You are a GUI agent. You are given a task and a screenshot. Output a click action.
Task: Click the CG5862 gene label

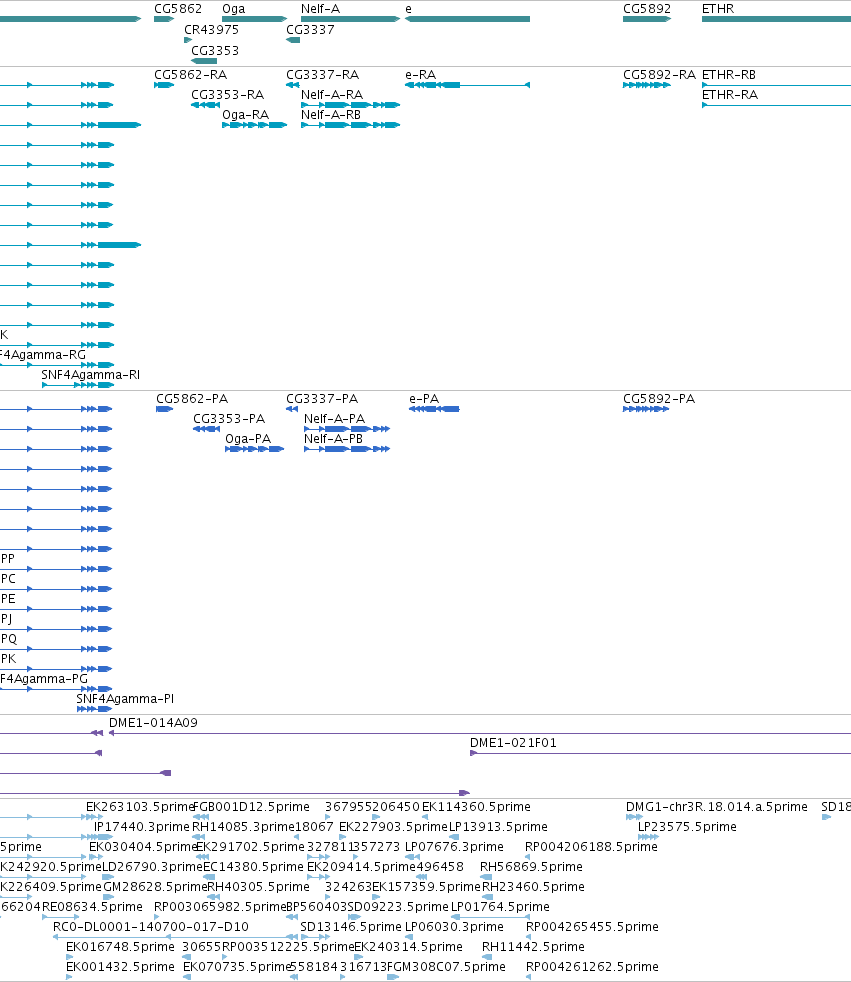point(178,9)
